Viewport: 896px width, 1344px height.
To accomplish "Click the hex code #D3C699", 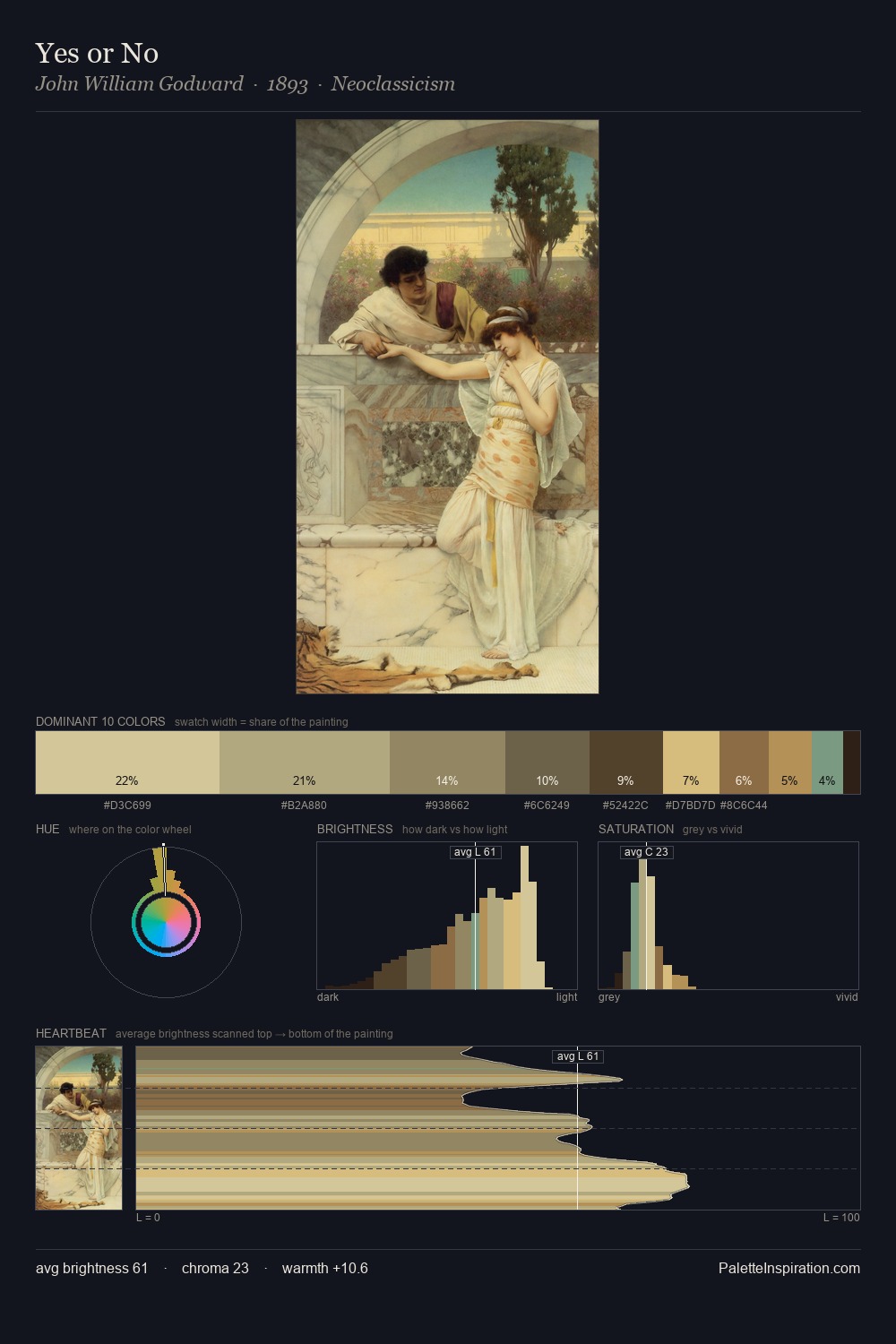I will (127, 806).
